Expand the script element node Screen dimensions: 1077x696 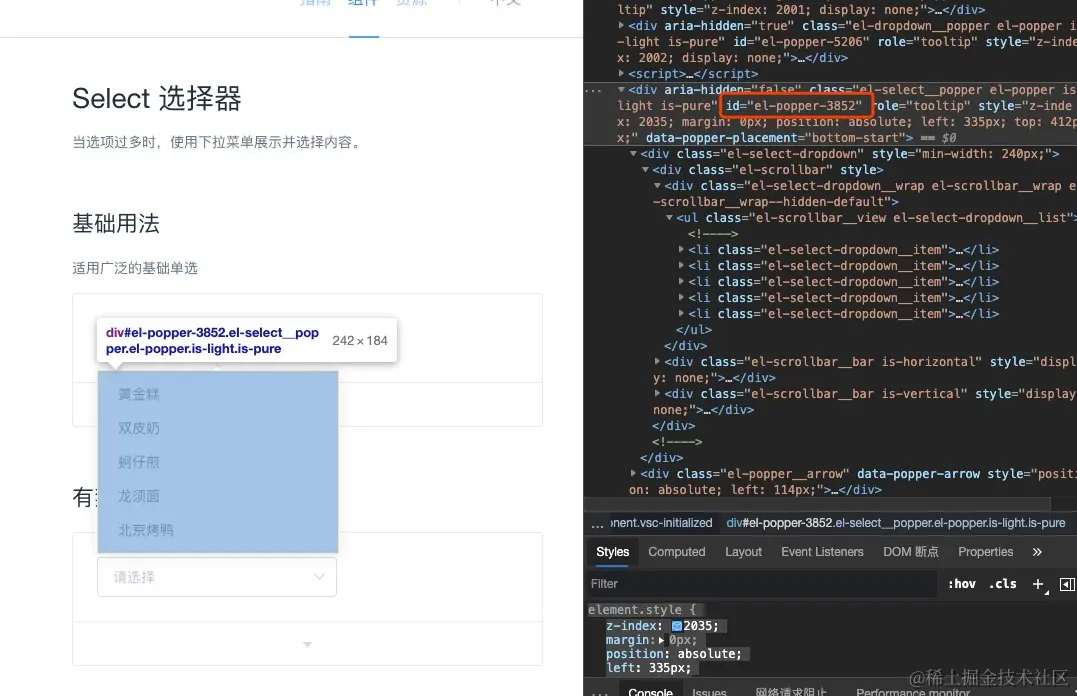621,74
